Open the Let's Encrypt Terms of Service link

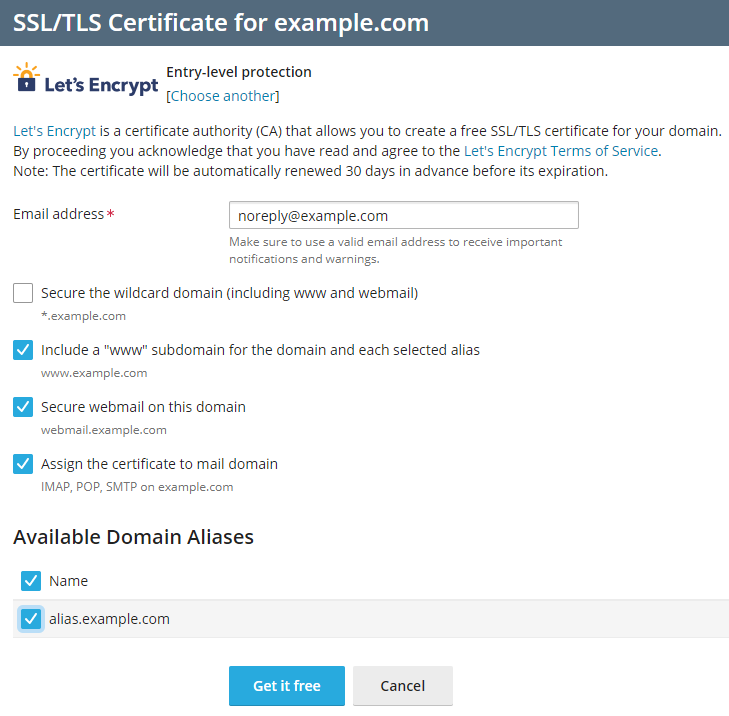[561, 151]
